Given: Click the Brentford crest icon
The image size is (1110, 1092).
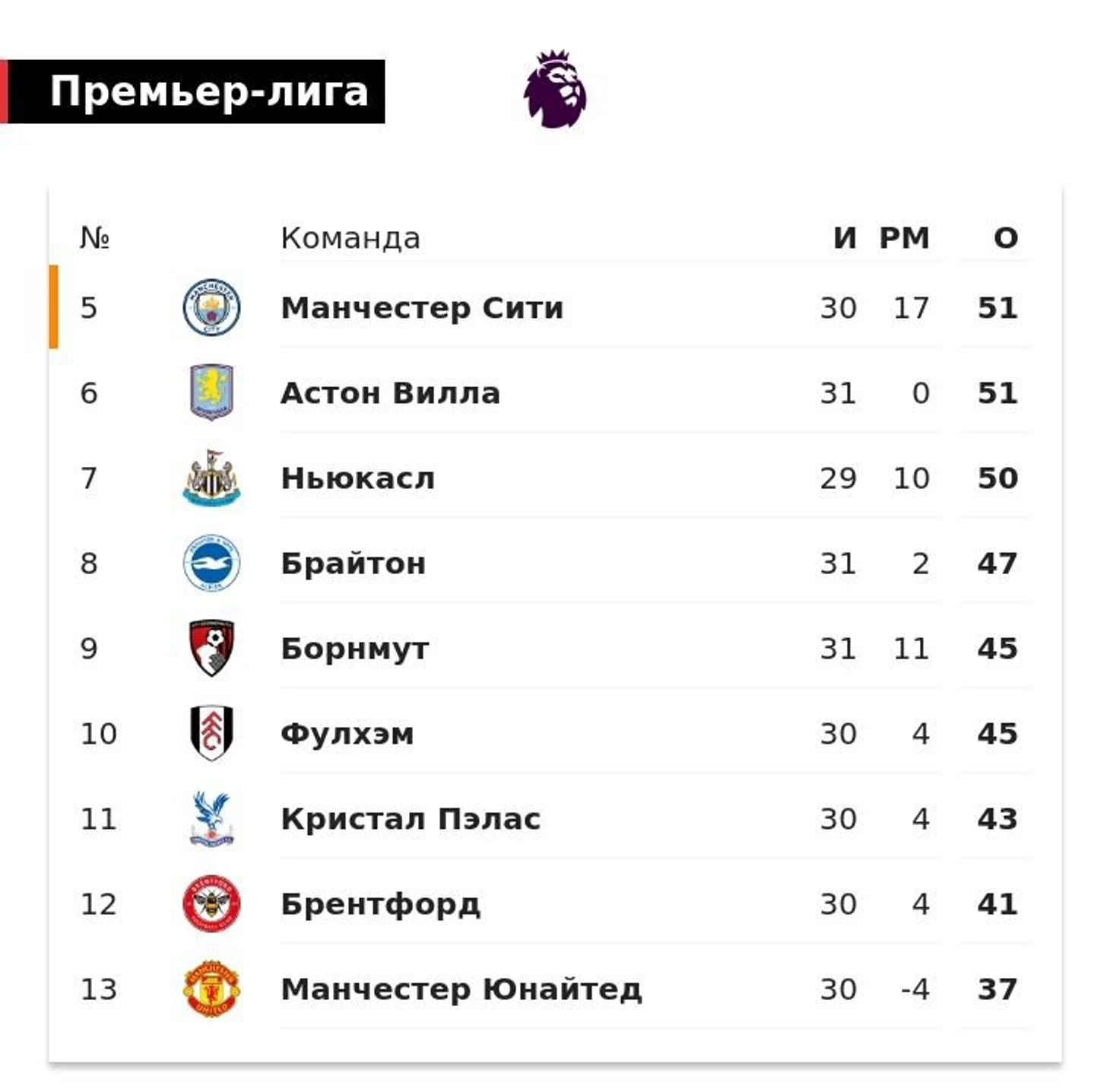Looking at the screenshot, I should coord(211,903).
